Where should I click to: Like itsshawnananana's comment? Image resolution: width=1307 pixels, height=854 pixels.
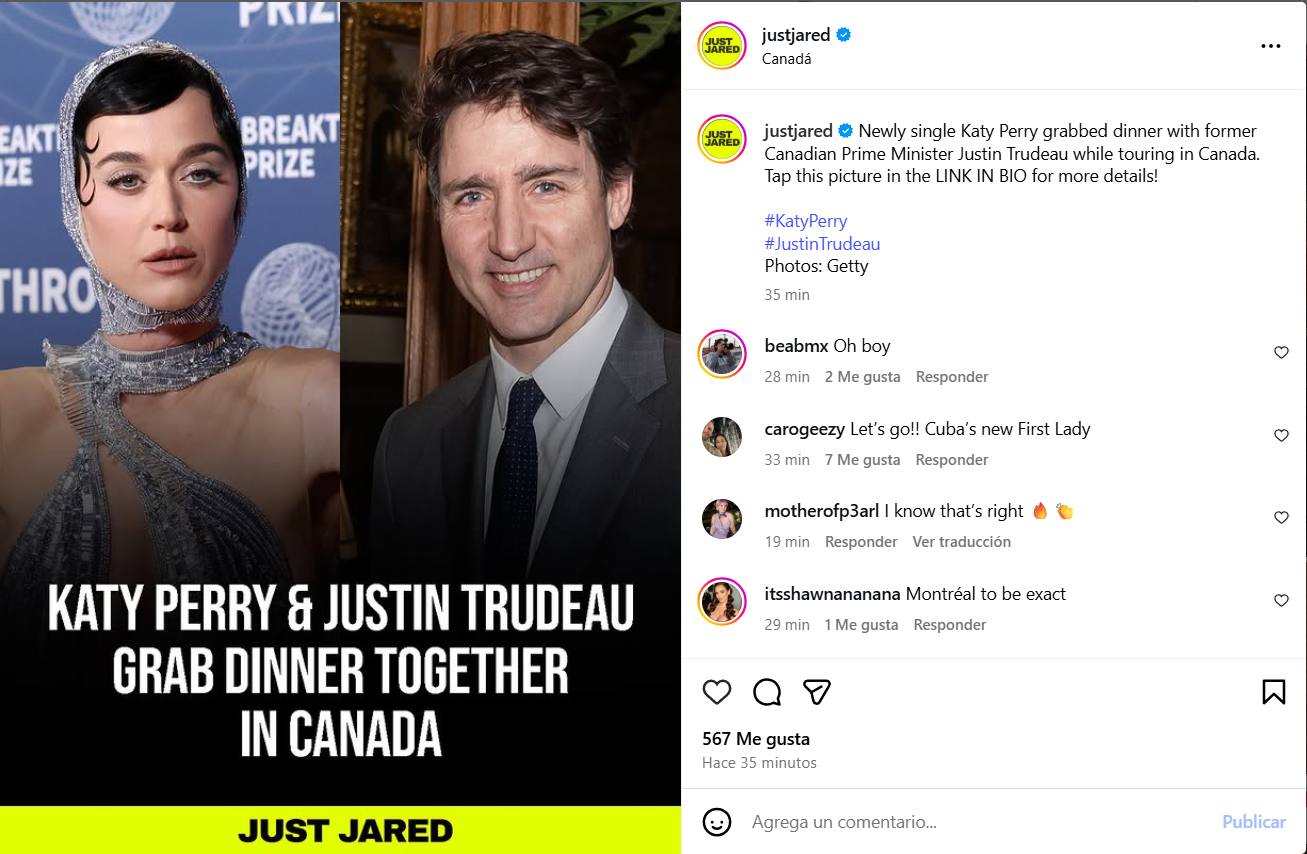(1281, 601)
